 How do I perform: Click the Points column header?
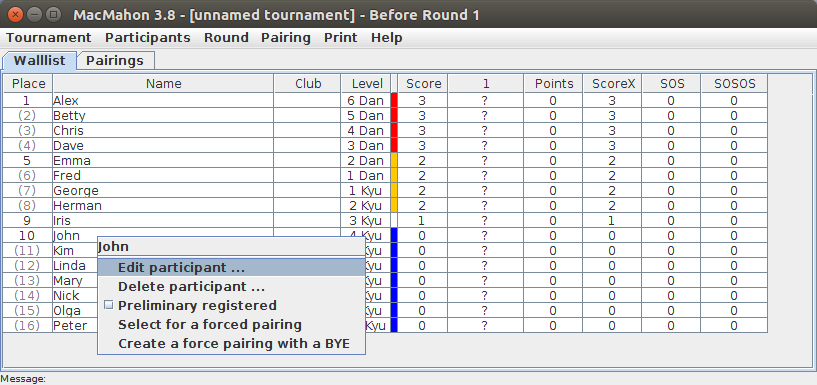(x=553, y=83)
